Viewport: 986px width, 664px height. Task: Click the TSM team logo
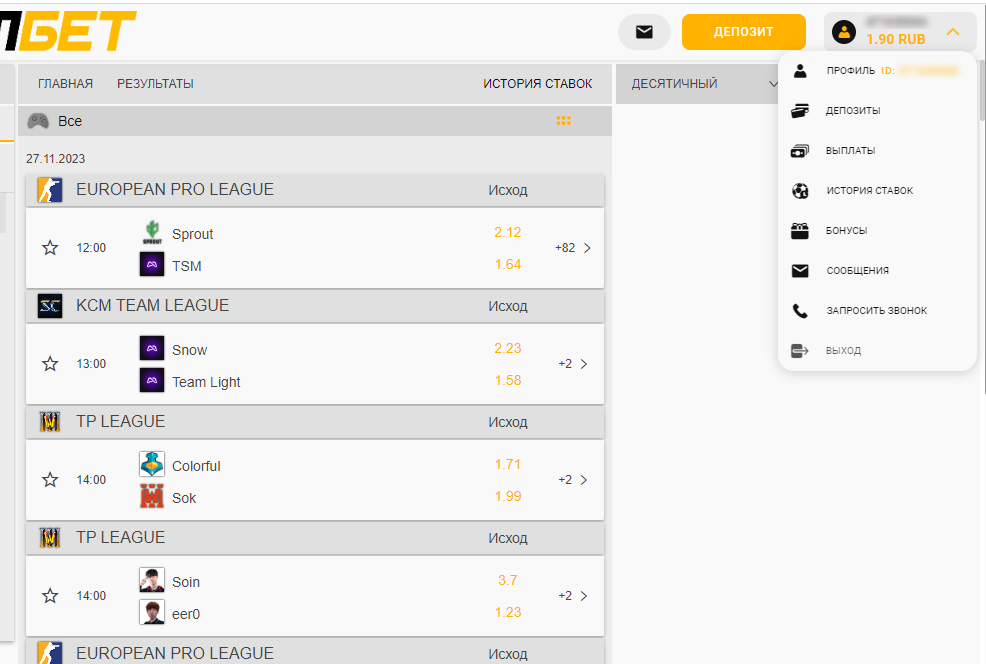pos(152,265)
